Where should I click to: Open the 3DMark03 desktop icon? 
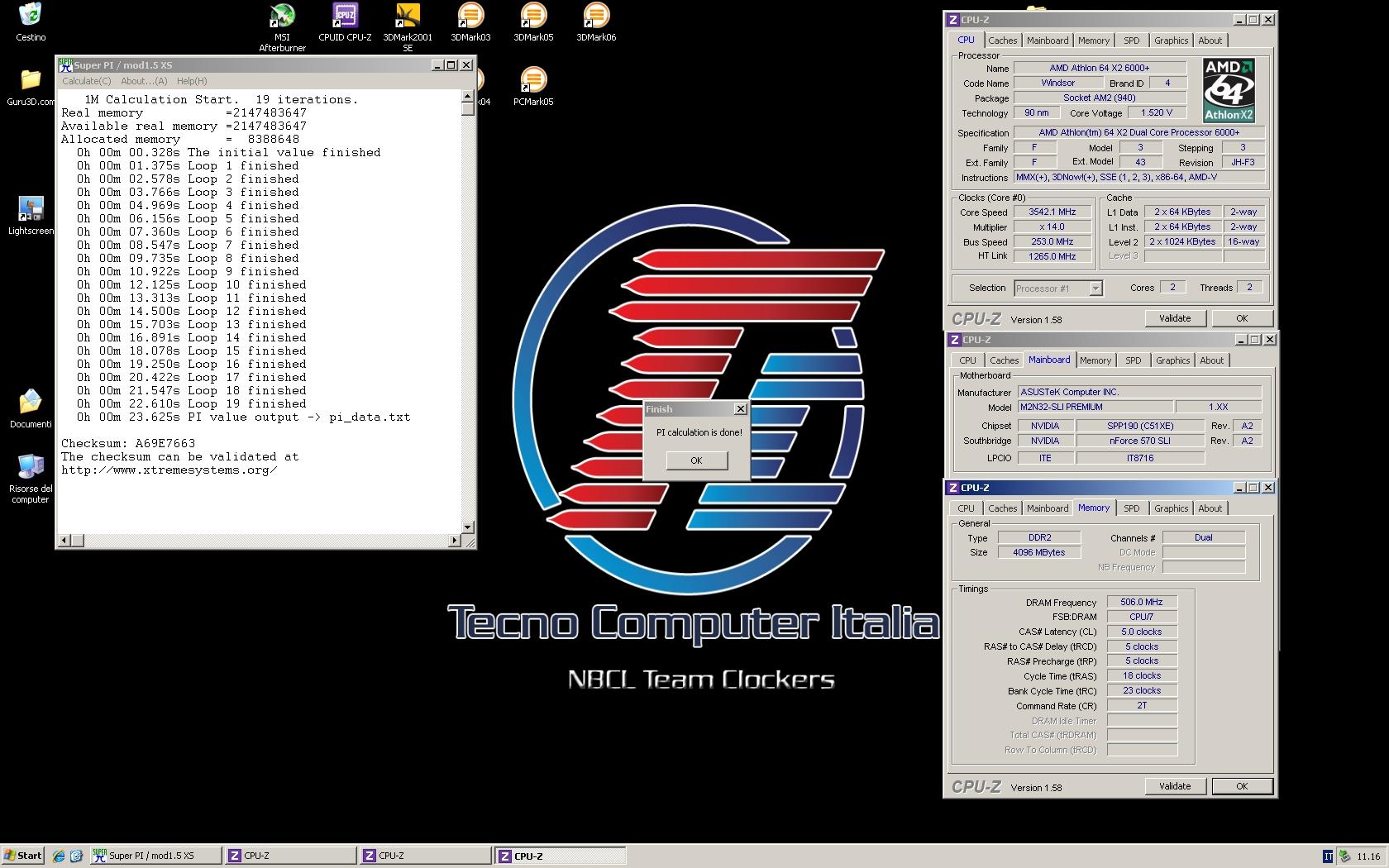click(470, 22)
